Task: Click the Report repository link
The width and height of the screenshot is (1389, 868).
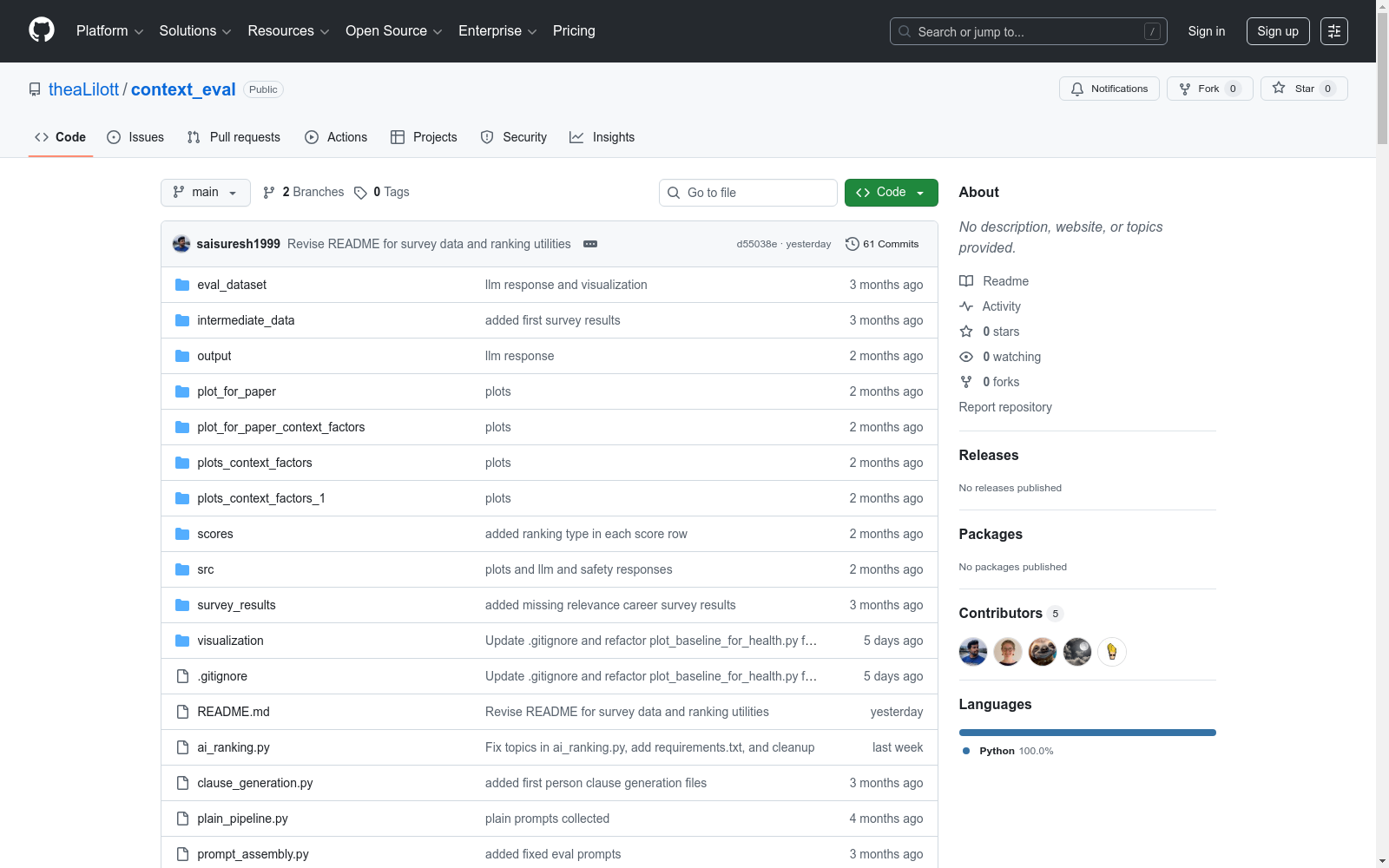Action: click(x=1005, y=407)
